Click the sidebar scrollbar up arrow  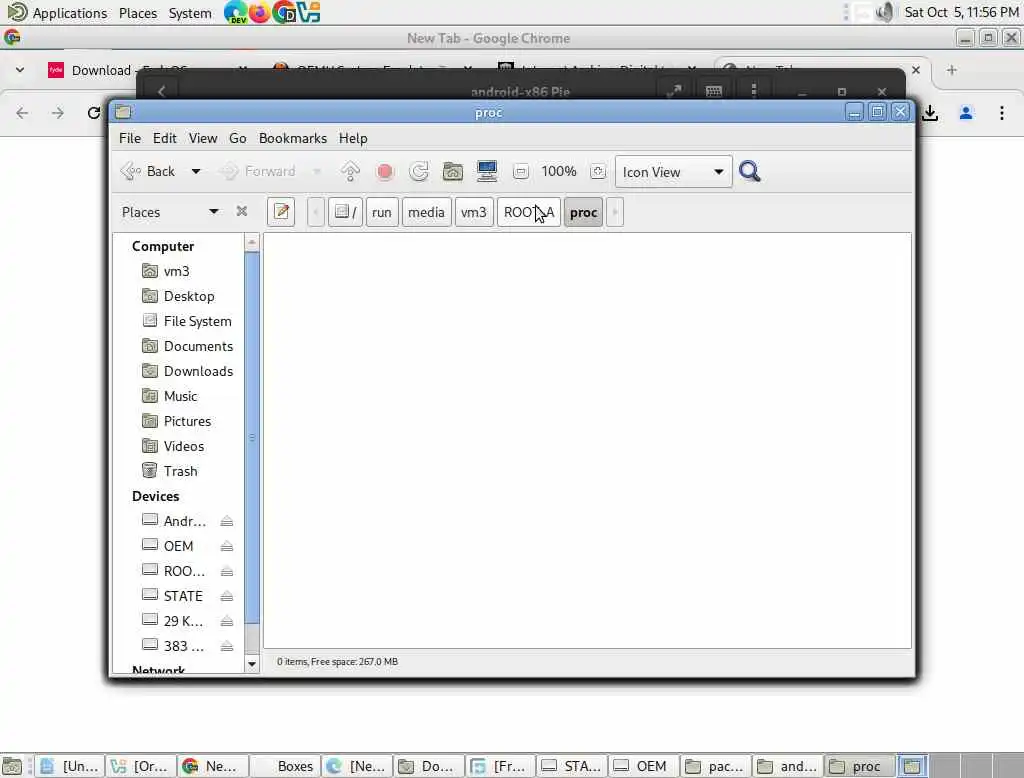[x=252, y=242]
